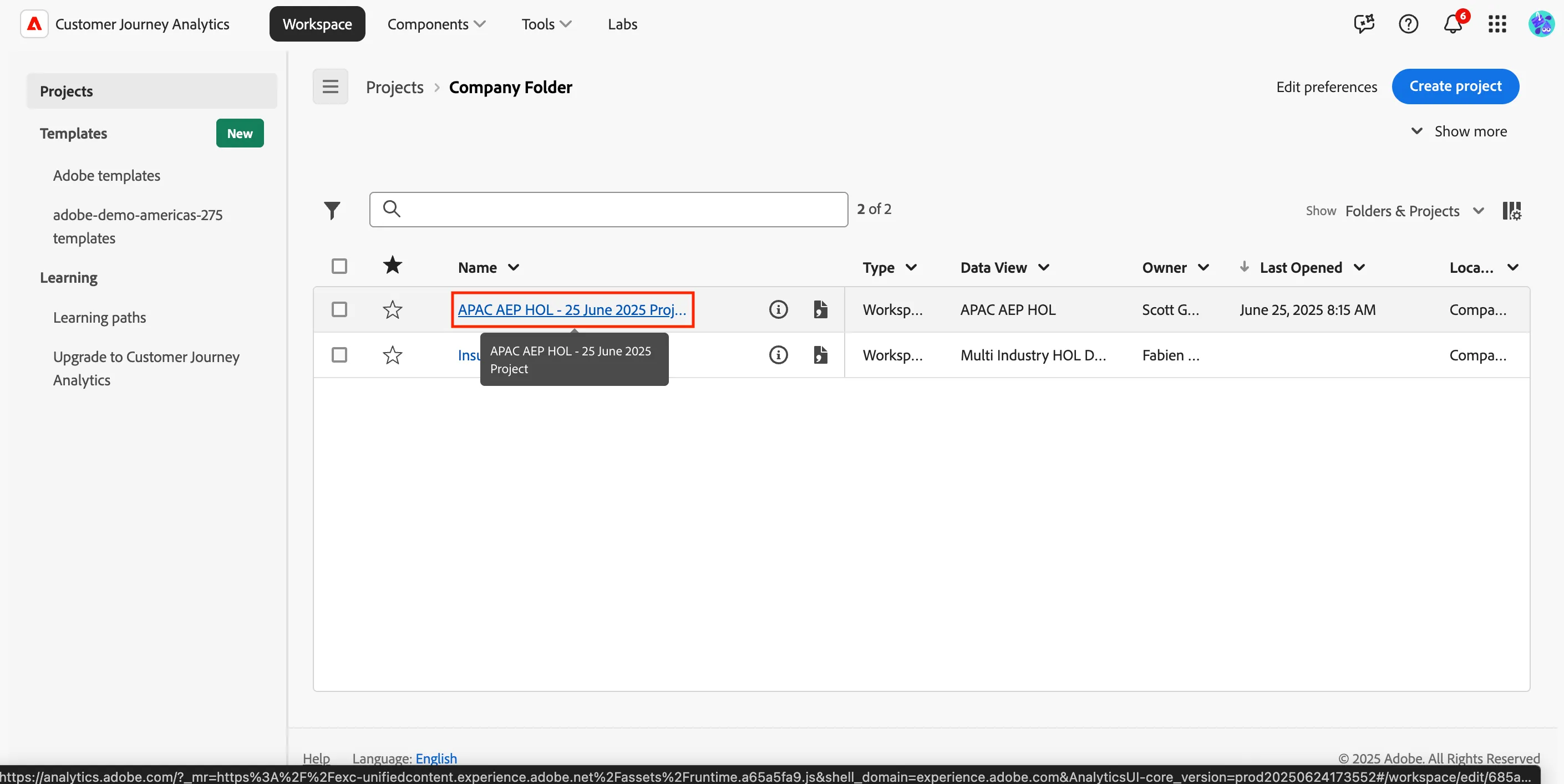Sort by Last Opened descending arrow

coord(1244,266)
